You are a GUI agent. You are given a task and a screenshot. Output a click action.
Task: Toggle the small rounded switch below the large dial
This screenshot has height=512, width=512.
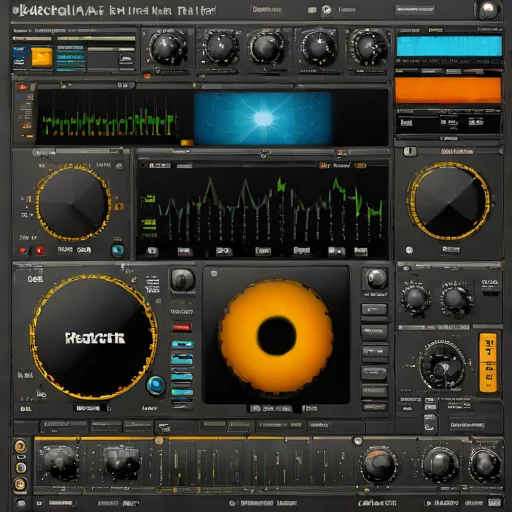tap(430, 423)
